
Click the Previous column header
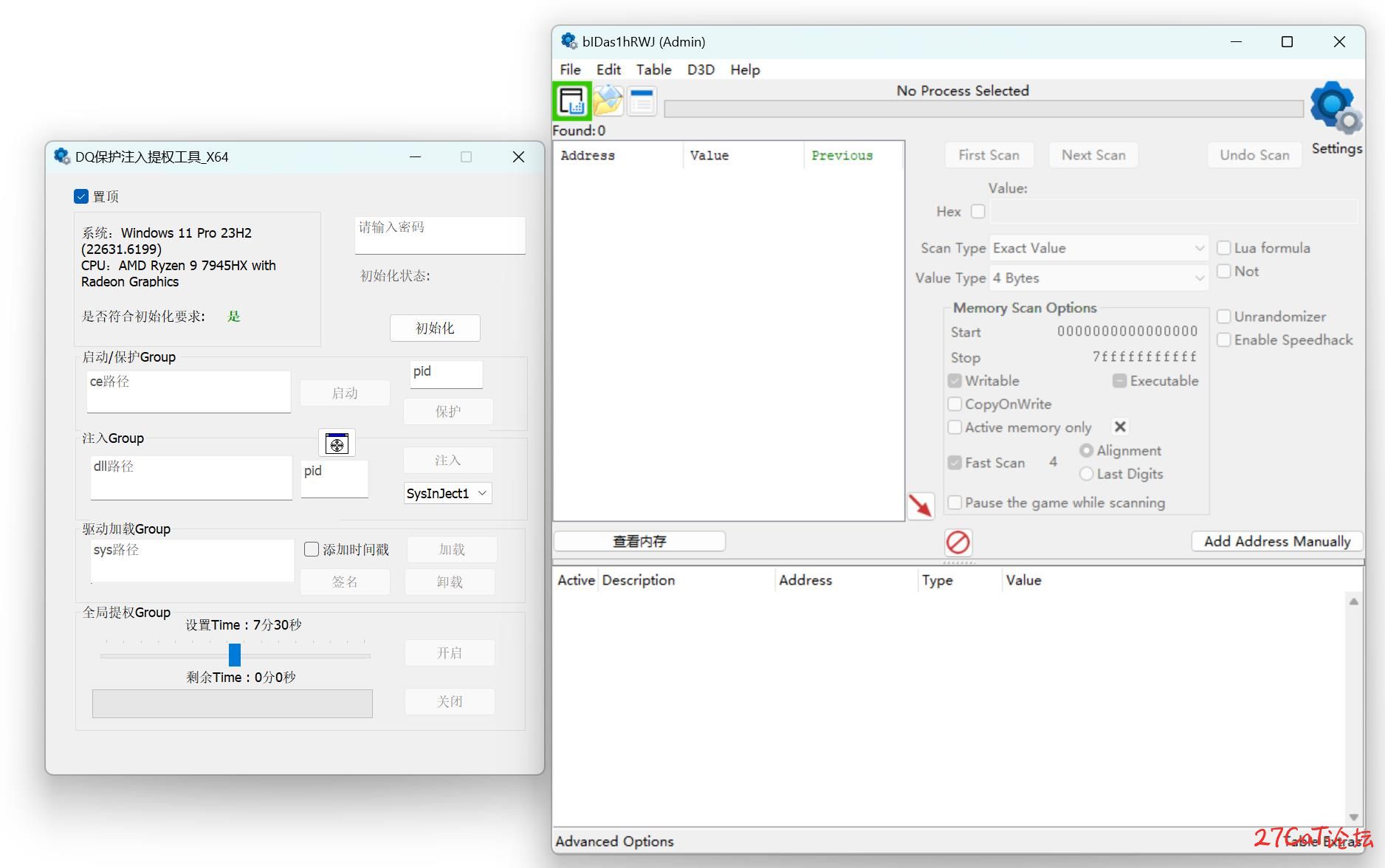(853, 155)
